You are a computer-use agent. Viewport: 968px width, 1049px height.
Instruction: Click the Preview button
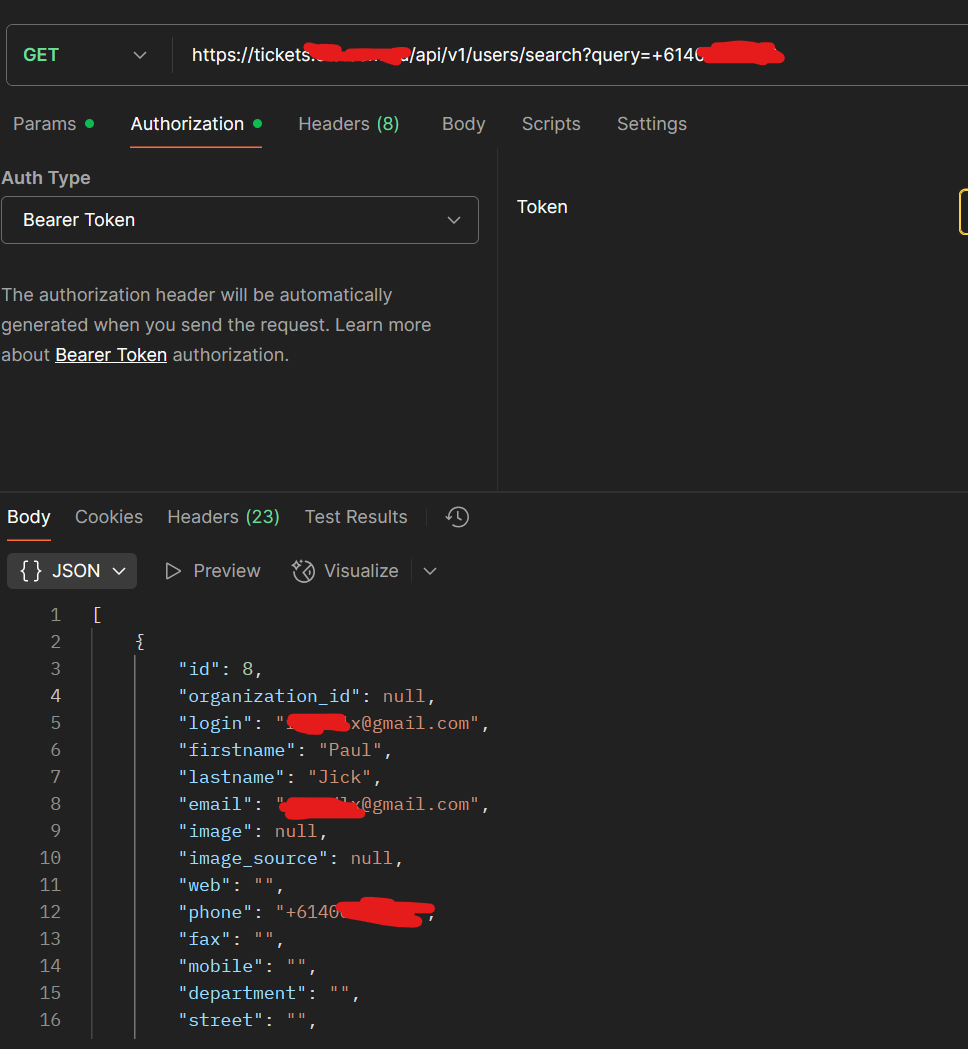213,571
